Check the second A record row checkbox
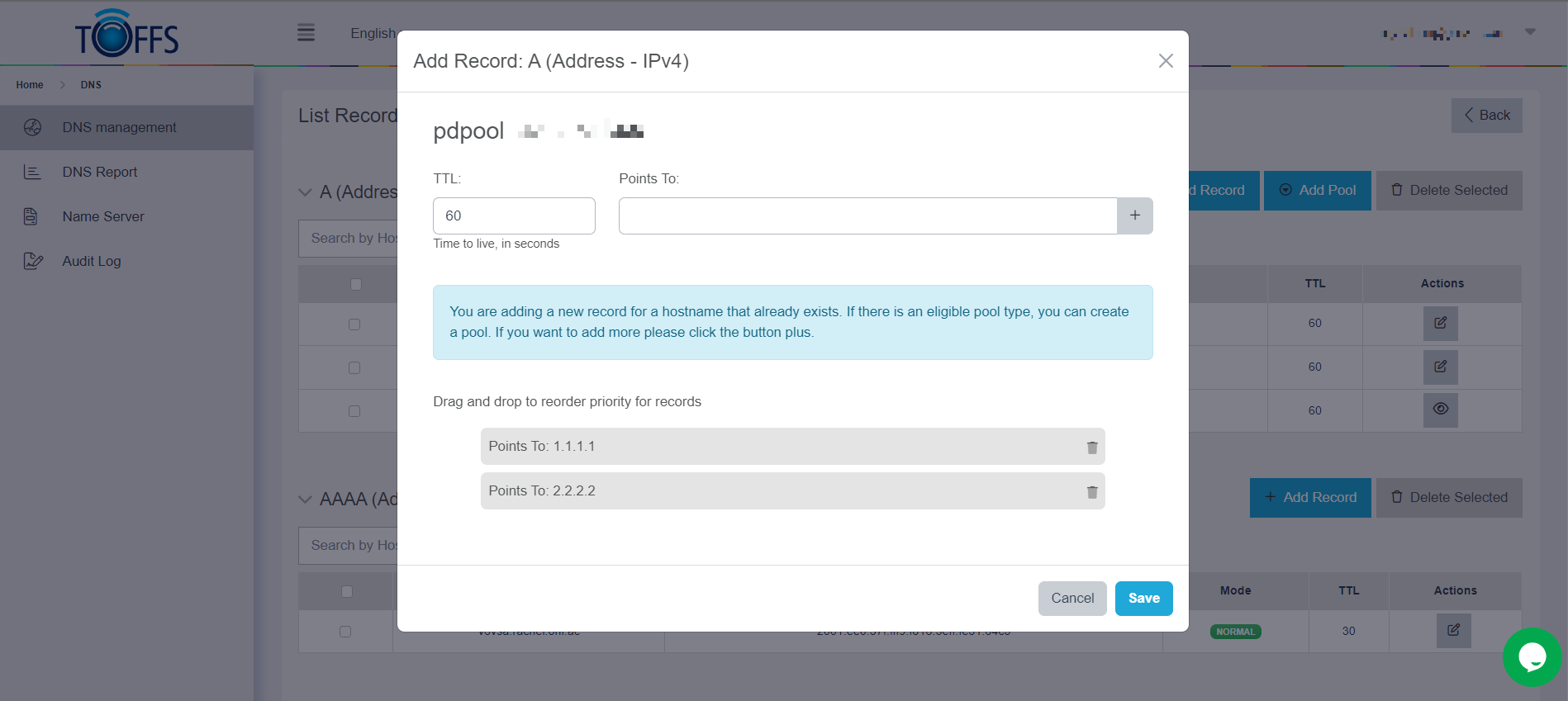Image resolution: width=1568 pixels, height=701 pixels. tap(354, 367)
